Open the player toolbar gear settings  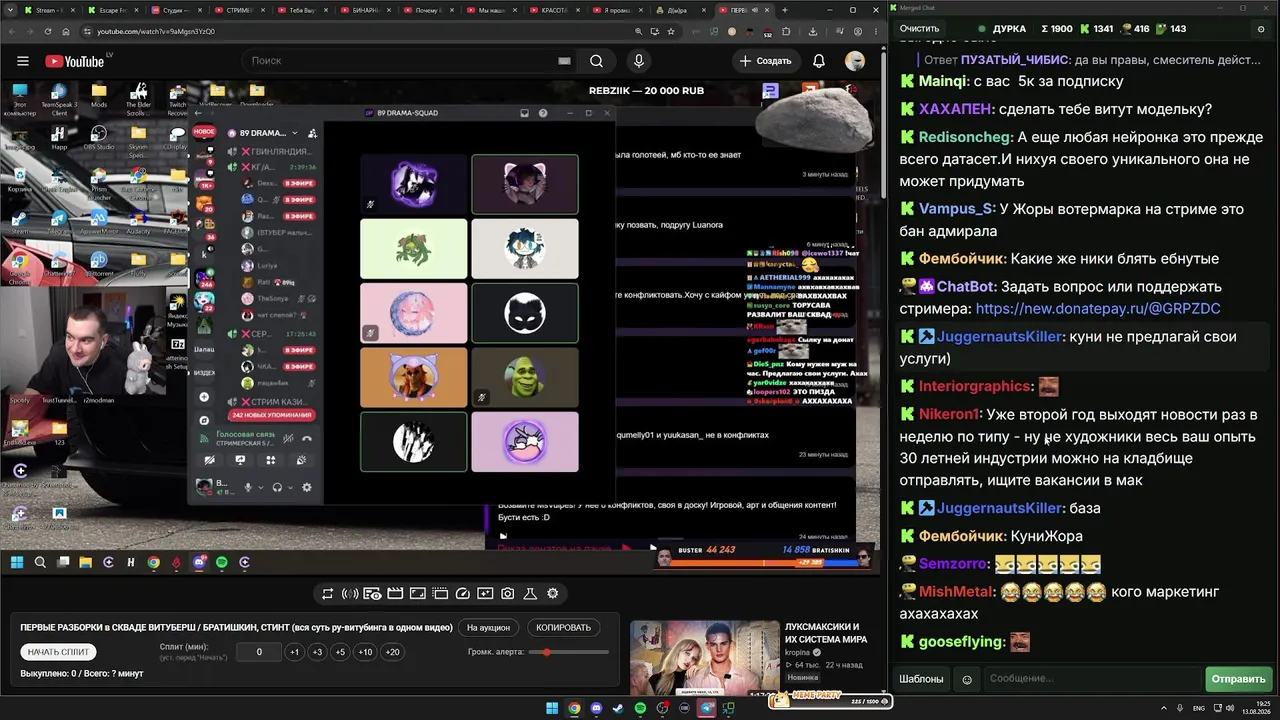pyautogui.click(x=552, y=594)
